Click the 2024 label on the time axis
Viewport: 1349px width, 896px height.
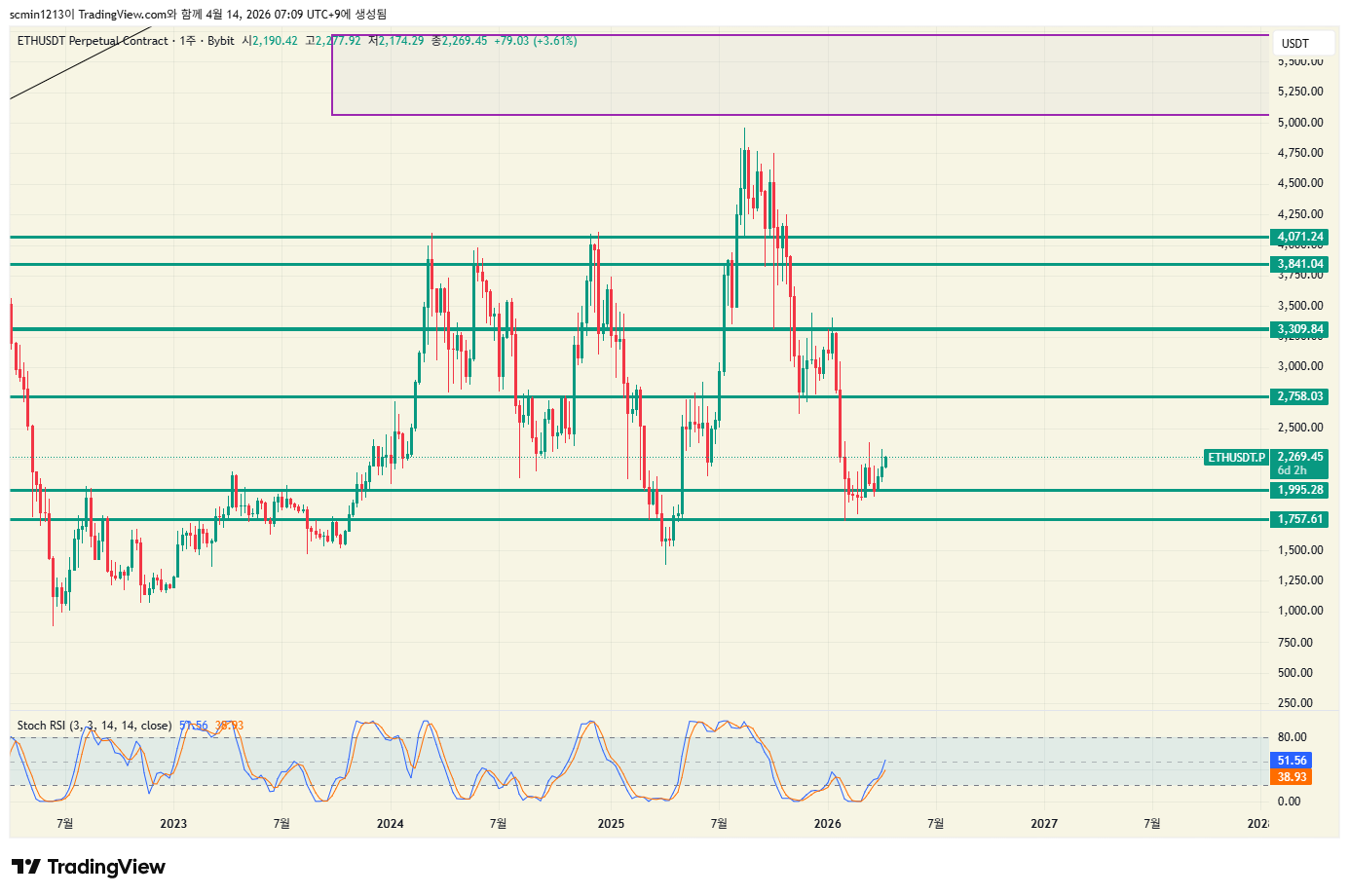pyautogui.click(x=390, y=824)
